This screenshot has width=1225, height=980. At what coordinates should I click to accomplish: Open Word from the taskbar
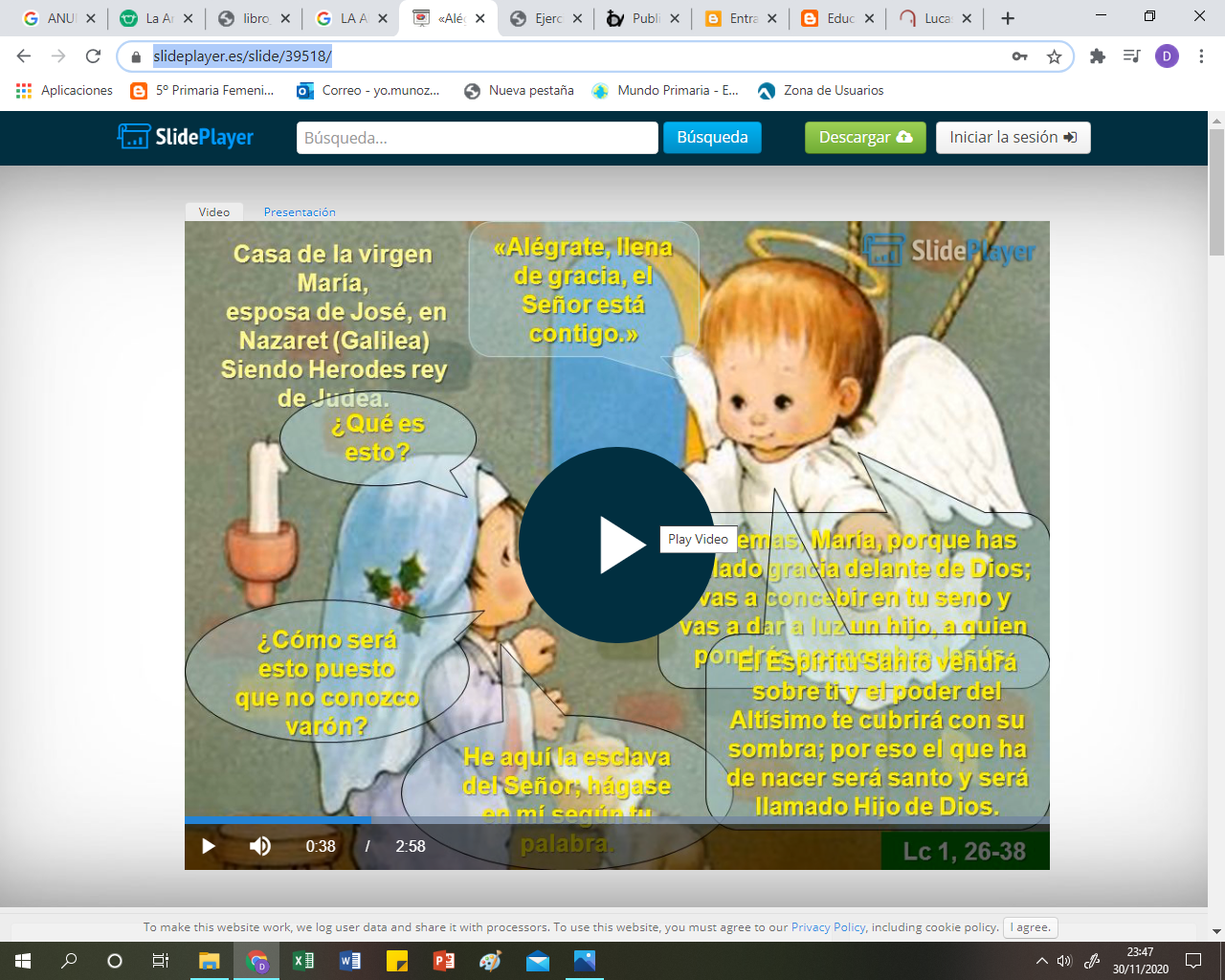pos(350,961)
